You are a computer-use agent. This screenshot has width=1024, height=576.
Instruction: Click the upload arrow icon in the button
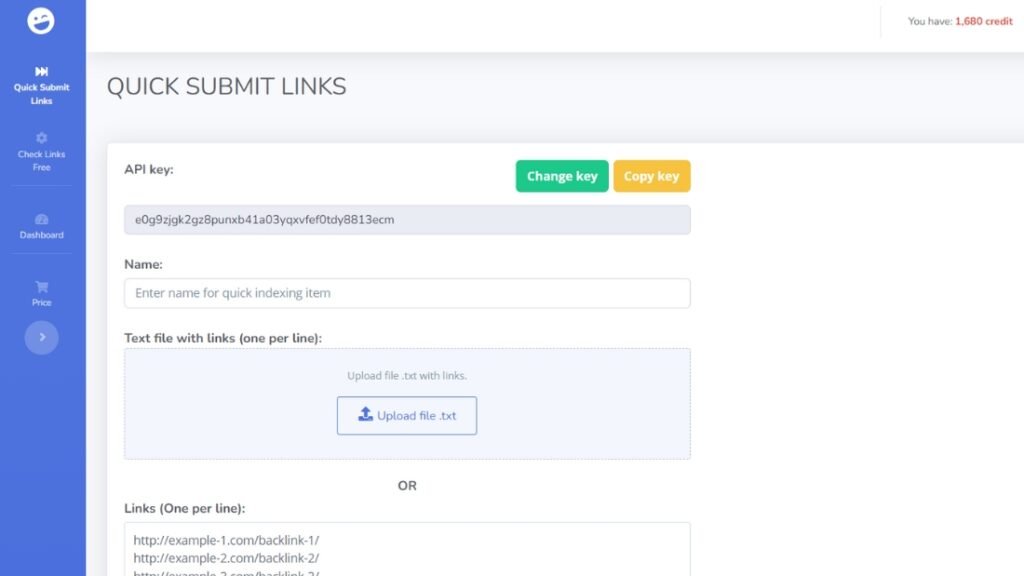coord(365,415)
